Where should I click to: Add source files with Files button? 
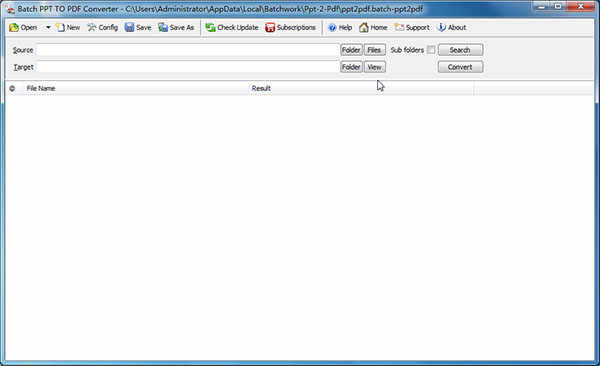[375, 50]
